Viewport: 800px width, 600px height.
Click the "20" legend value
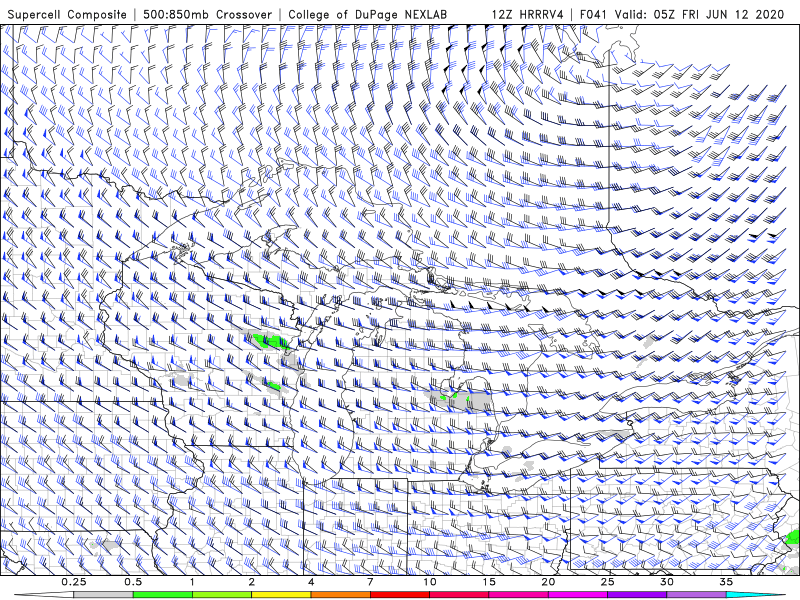pyautogui.click(x=548, y=582)
